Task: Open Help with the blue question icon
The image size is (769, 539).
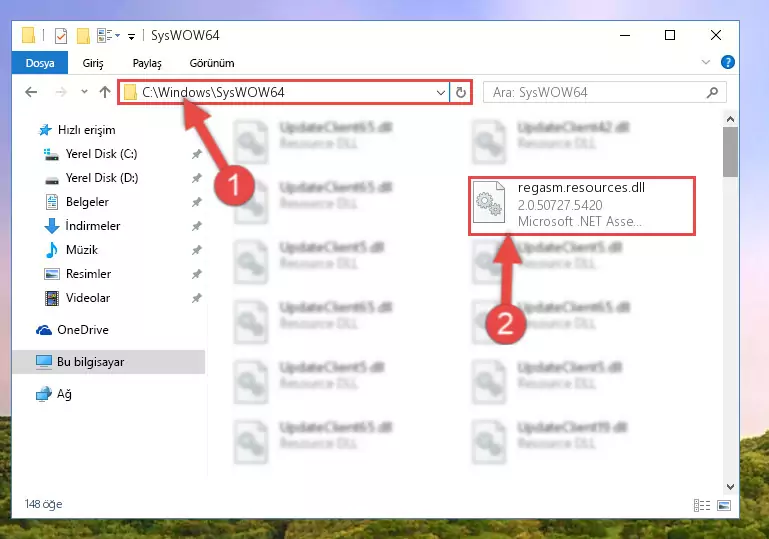Action: click(x=728, y=62)
